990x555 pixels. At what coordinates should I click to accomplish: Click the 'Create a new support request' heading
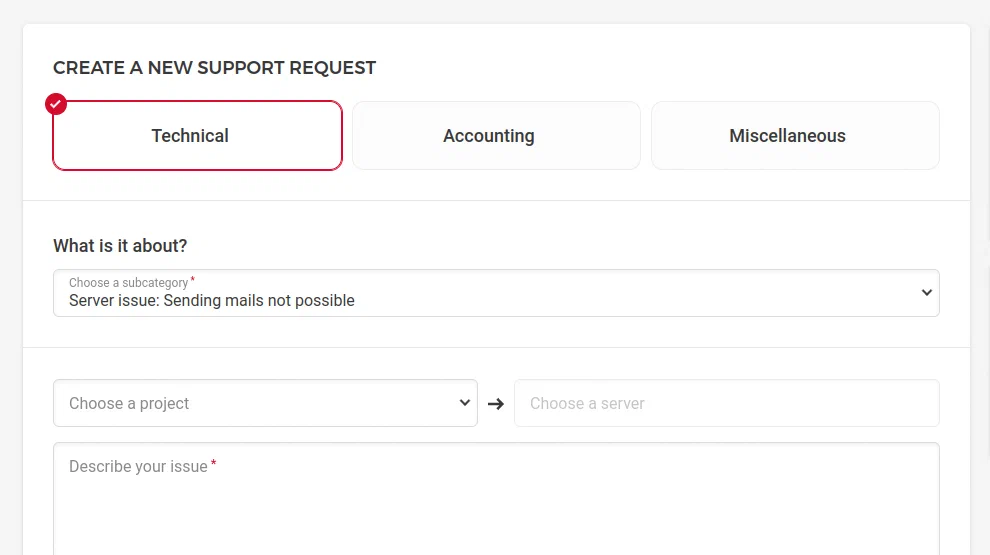pos(215,68)
